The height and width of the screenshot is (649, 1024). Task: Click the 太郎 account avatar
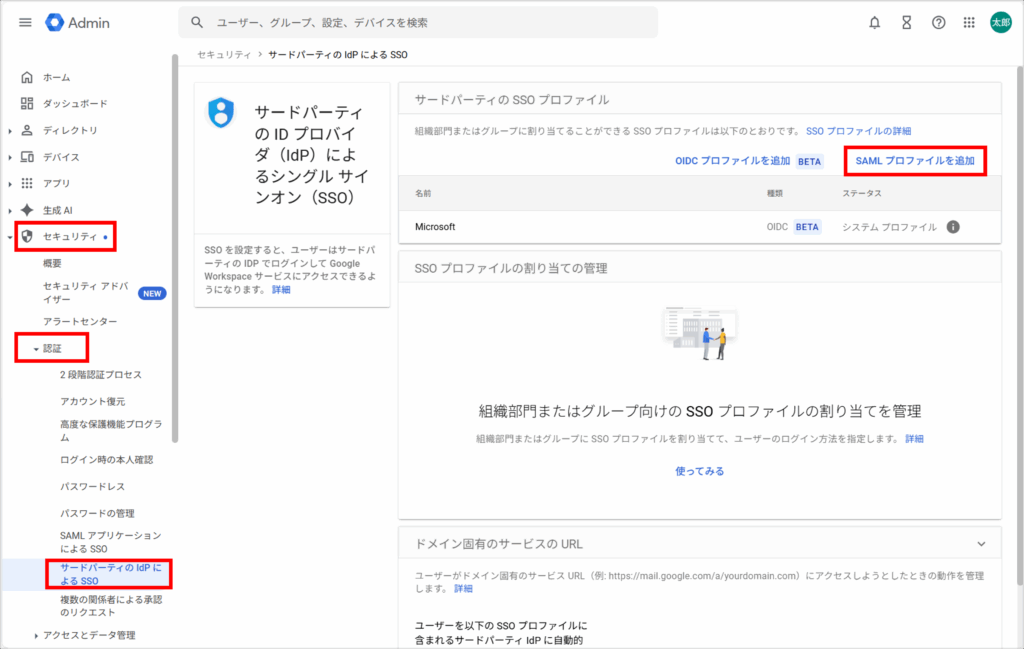(1000, 22)
